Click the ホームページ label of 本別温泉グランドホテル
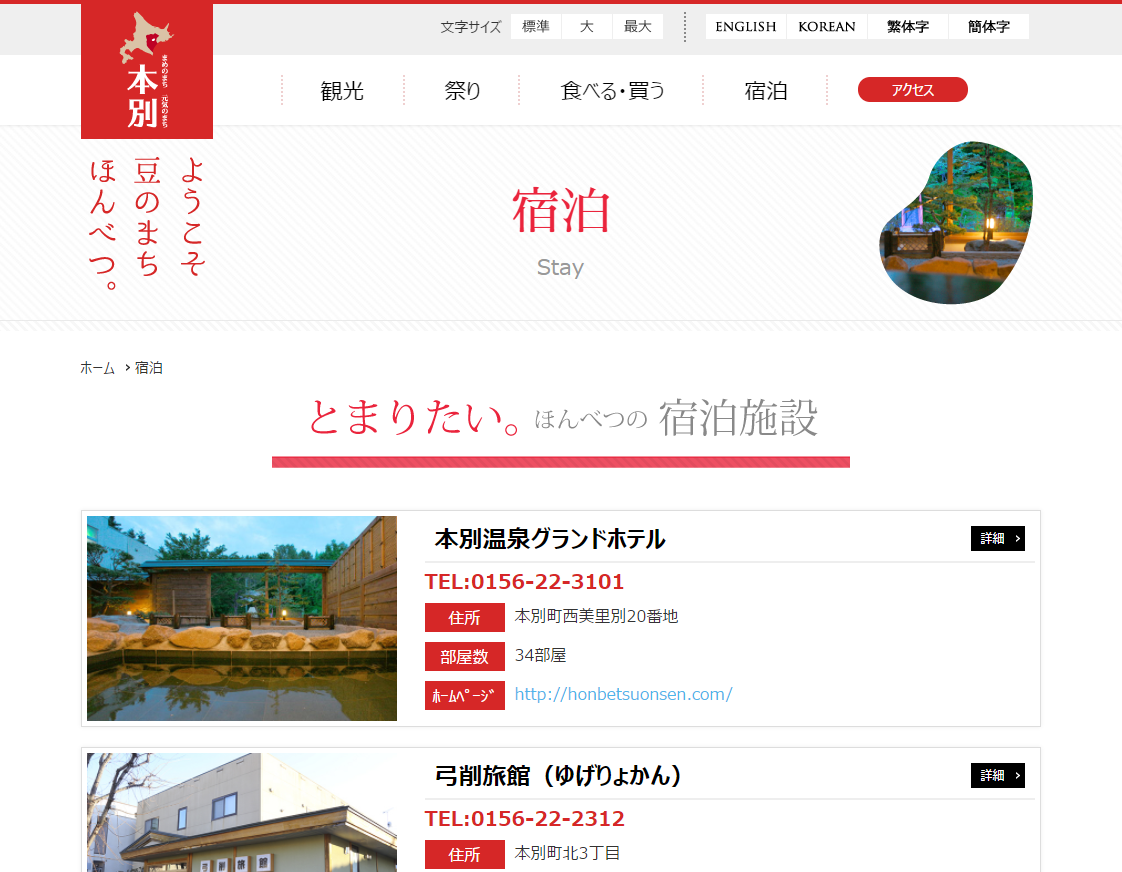This screenshot has width=1122, height=872. pyautogui.click(x=464, y=695)
